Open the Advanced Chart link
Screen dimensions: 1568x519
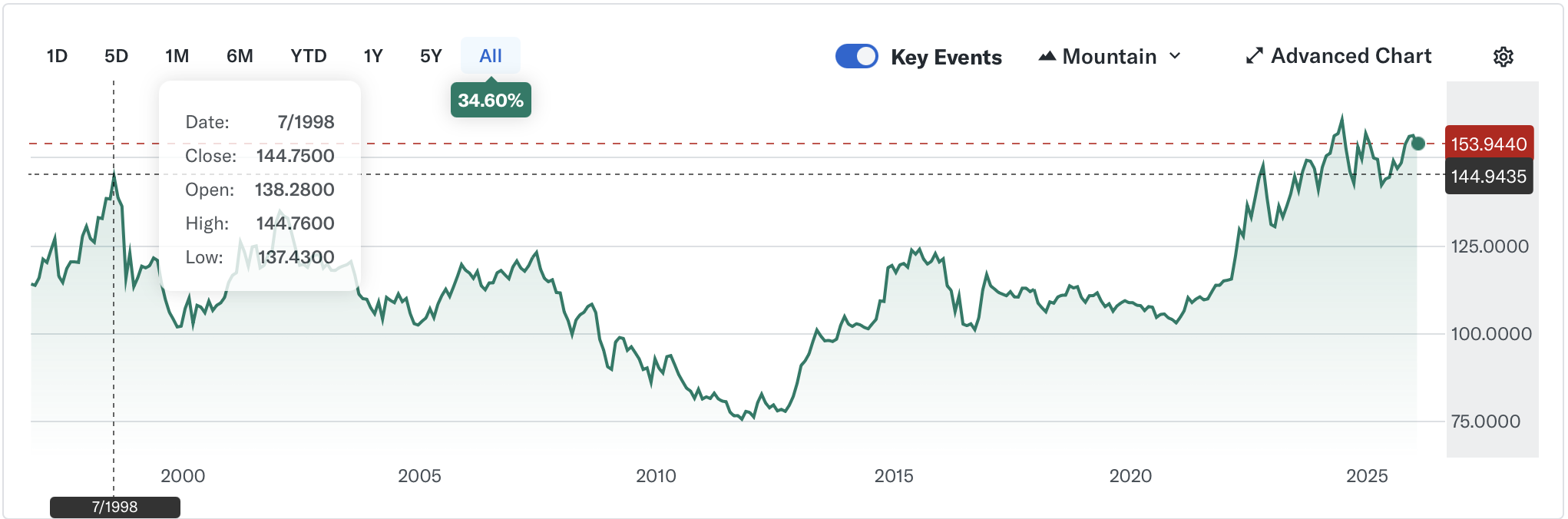click(x=1351, y=56)
